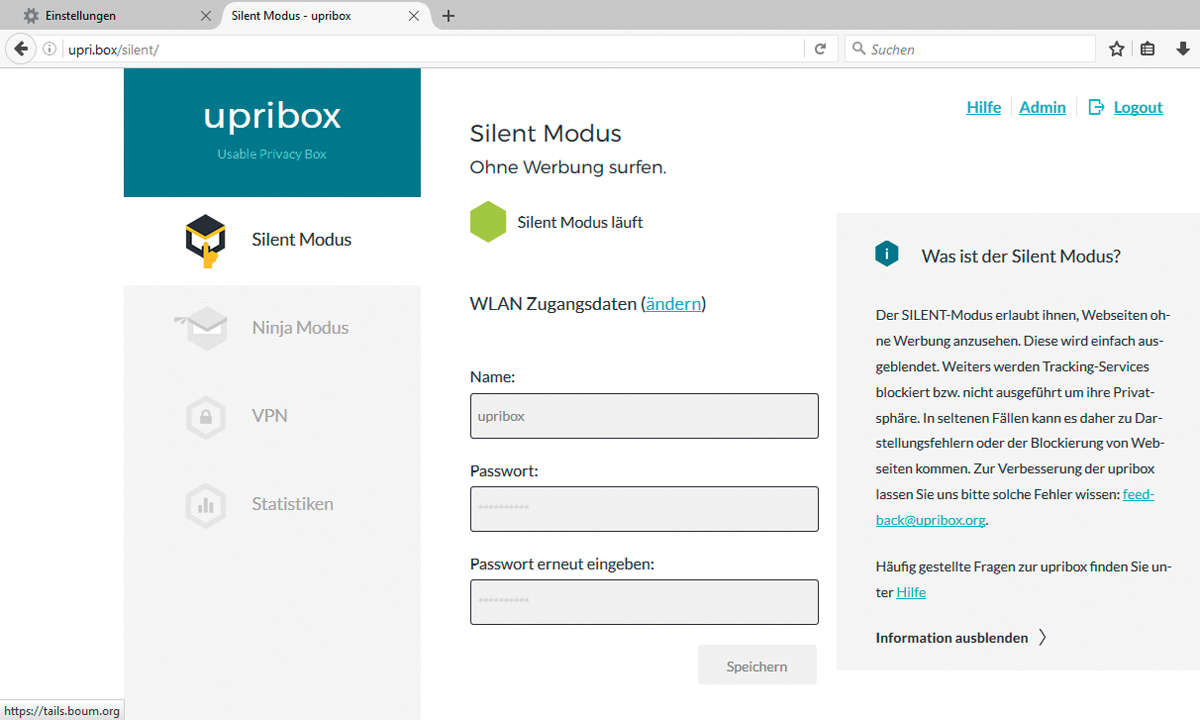Click the Usable Privacy Box tagline
This screenshot has height=720, width=1200.
point(272,154)
